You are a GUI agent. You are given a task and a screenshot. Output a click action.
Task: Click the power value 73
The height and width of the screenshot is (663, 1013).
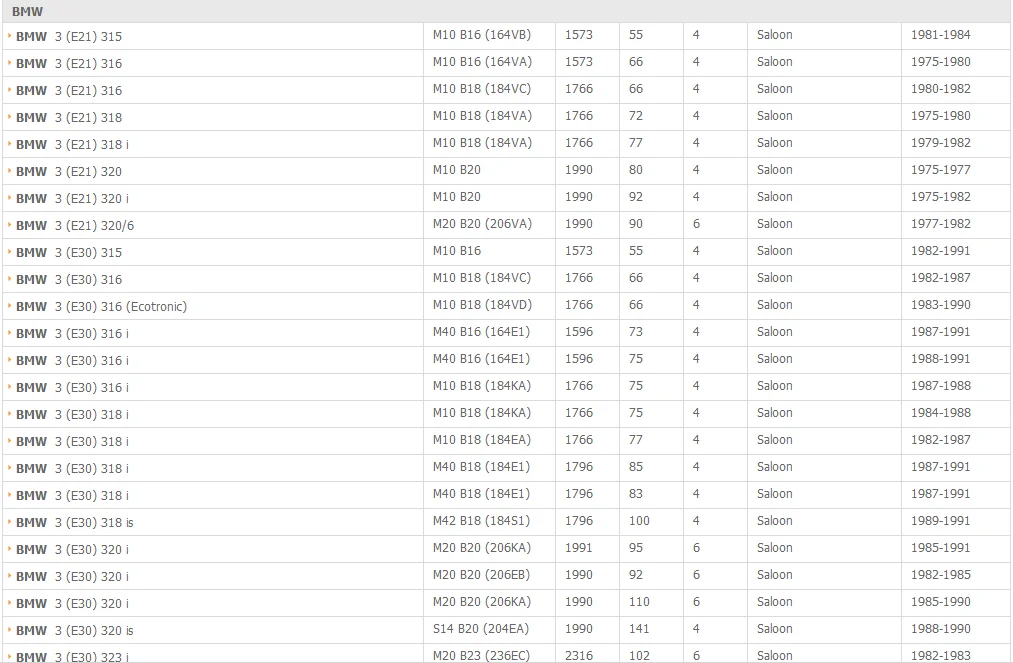tap(636, 332)
